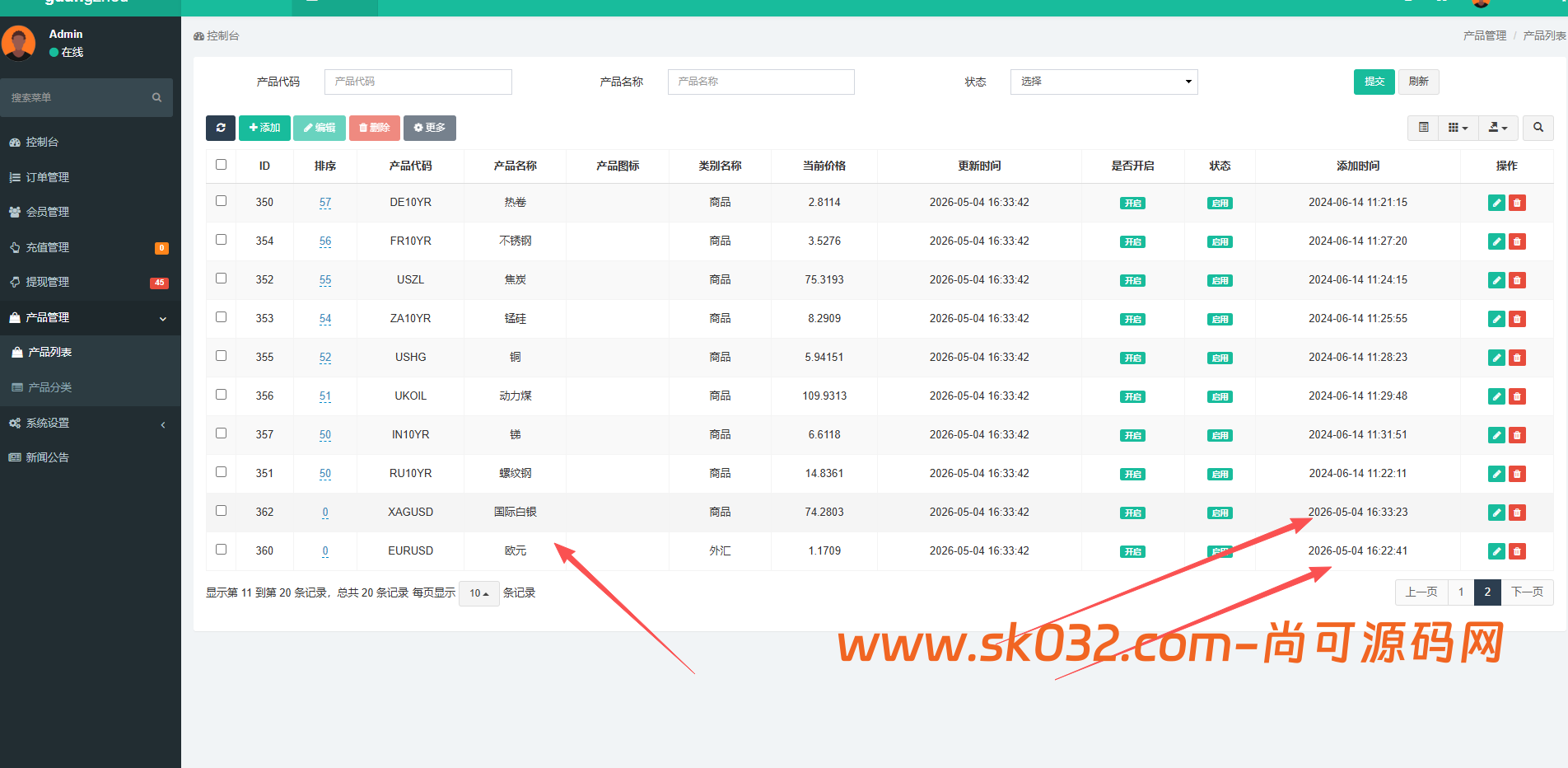Screen dimensions: 1568x768
Task: Click the 刷新 reset button
Action: pyautogui.click(x=1418, y=82)
